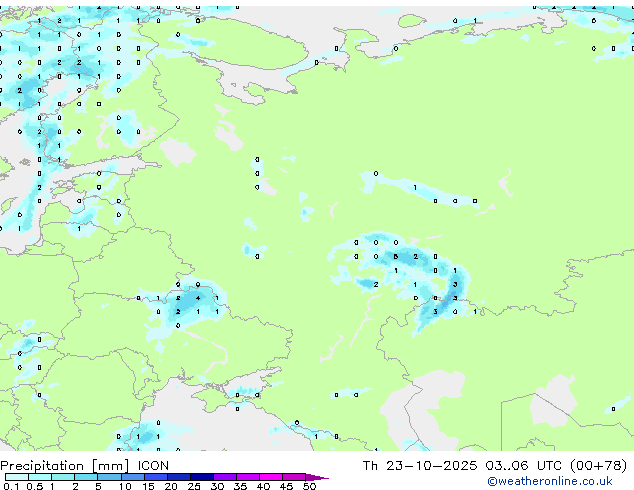Click the 0.5–1 mm legend color box
Image resolution: width=634 pixels, height=490 pixels.
click(x=40, y=477)
